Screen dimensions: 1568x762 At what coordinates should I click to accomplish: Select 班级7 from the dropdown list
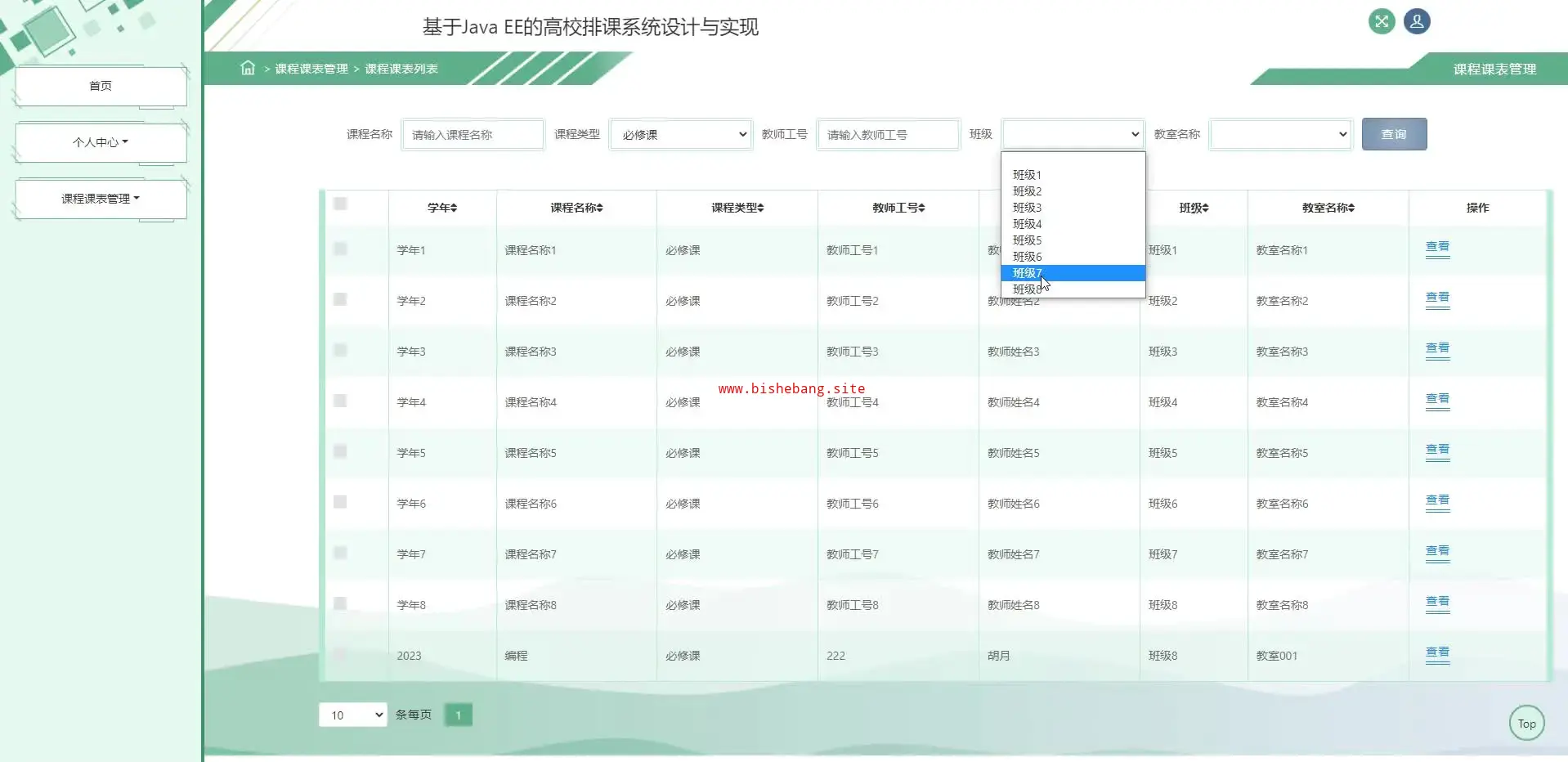point(1072,273)
